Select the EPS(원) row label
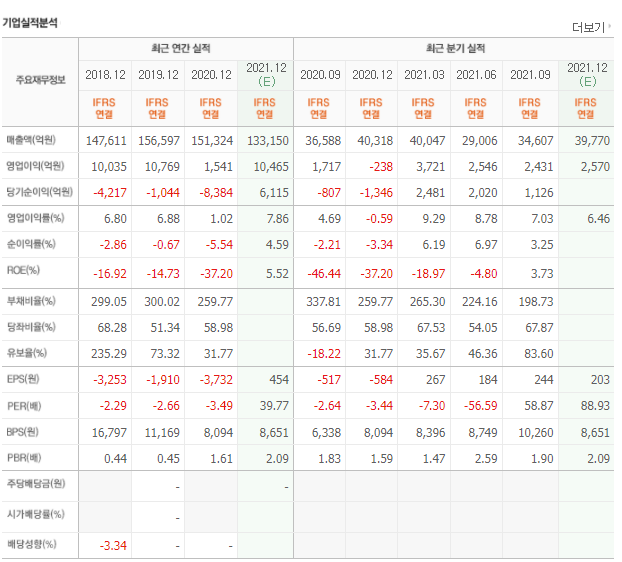622x562 pixels. point(23,379)
